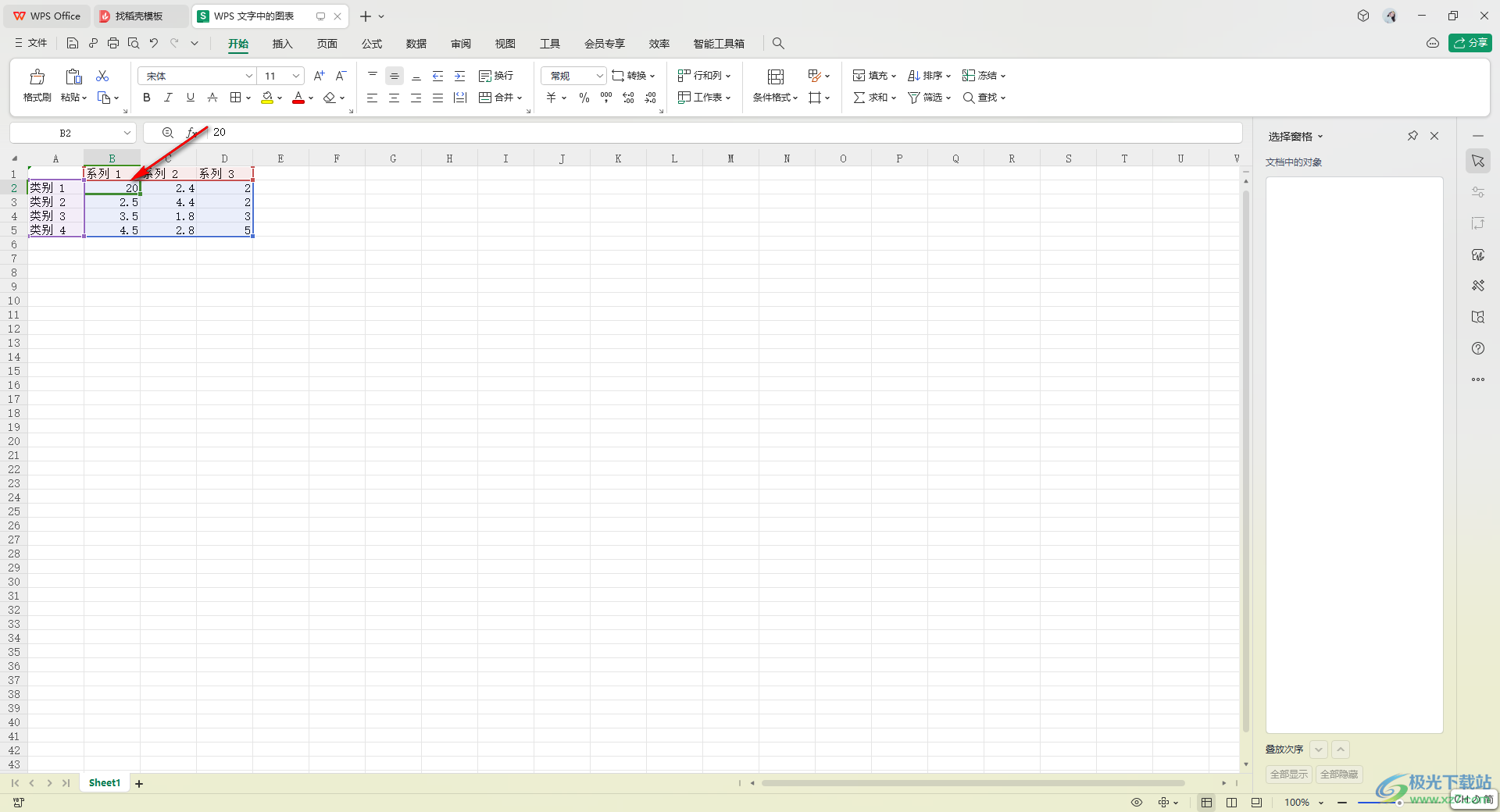The image size is (1500, 812).
Task: Click the decrease decimal places icon
Action: point(651,98)
